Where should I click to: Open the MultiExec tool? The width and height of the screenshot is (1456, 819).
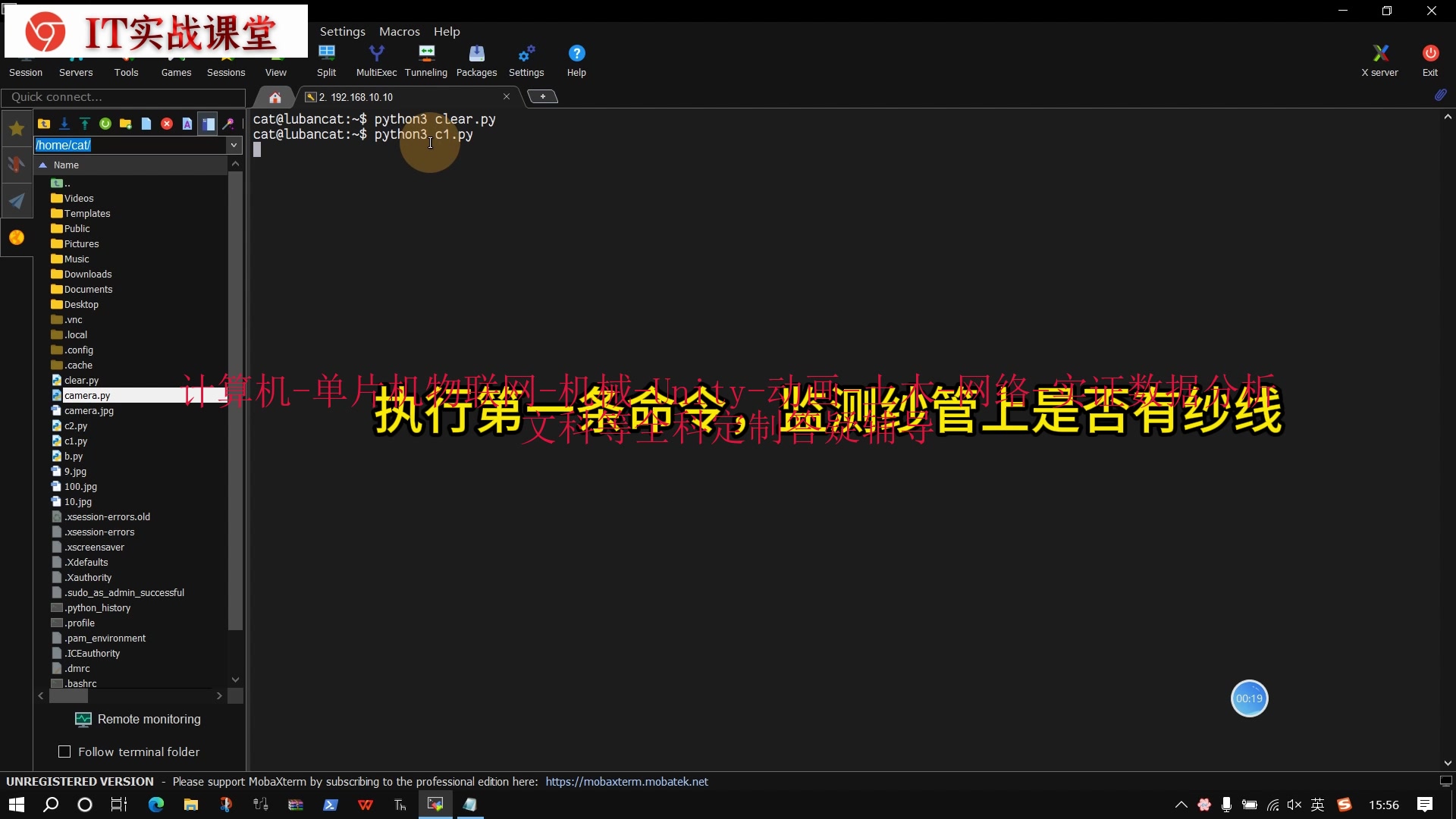point(376,61)
